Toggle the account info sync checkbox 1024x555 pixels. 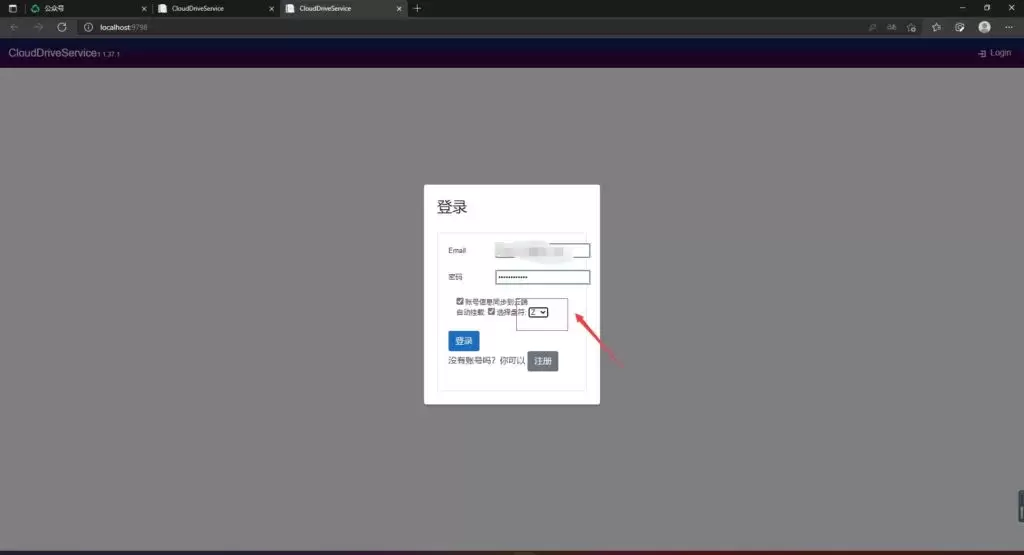tap(460, 301)
